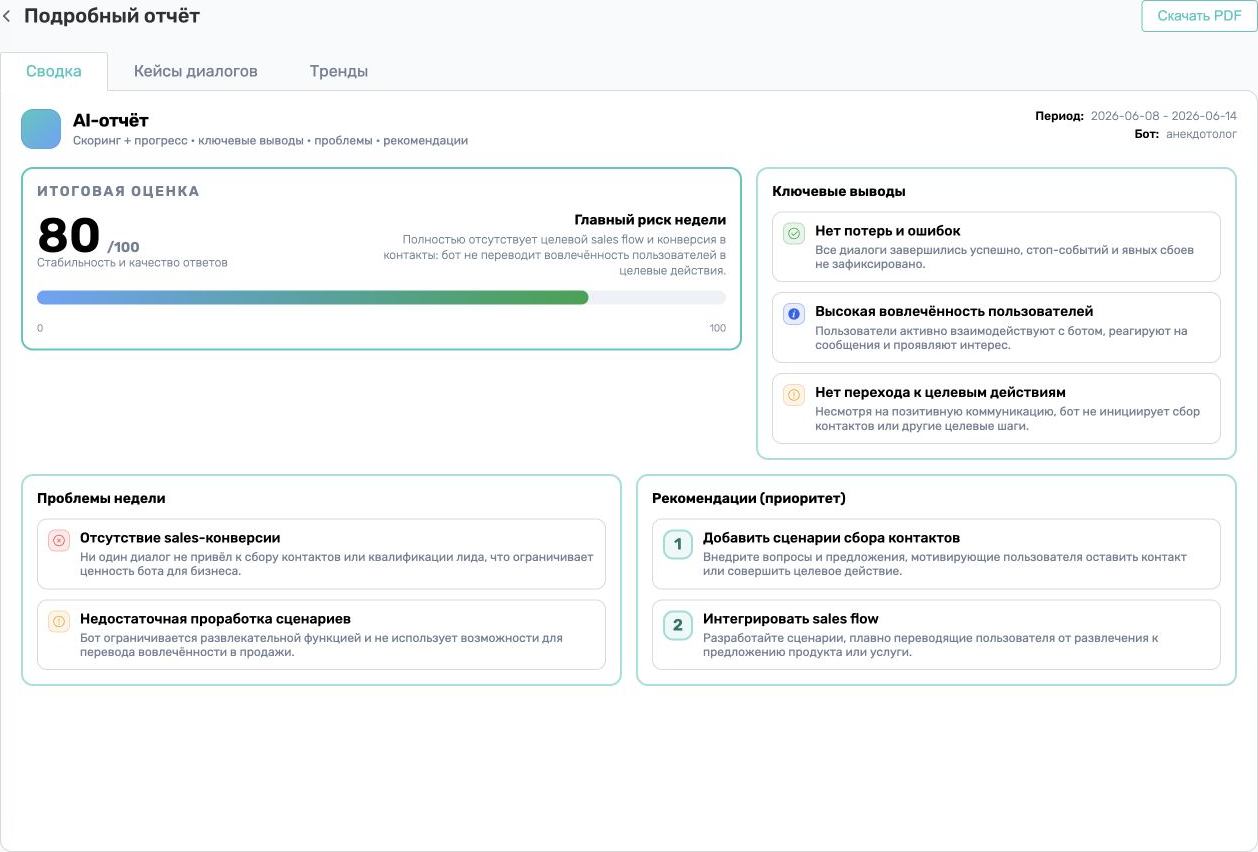The height and width of the screenshot is (852, 1258).
Task: Select the Добавить сценарии сбора контактов recommendation title
Action: 832,538
